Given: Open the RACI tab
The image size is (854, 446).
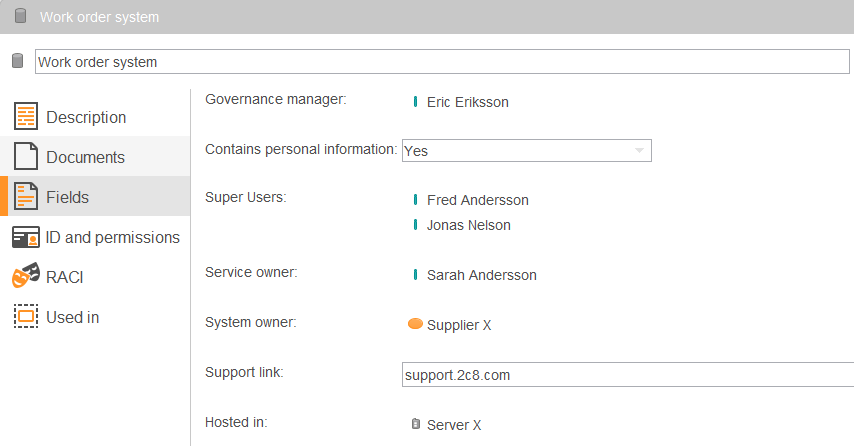Looking at the screenshot, I should [65, 277].
